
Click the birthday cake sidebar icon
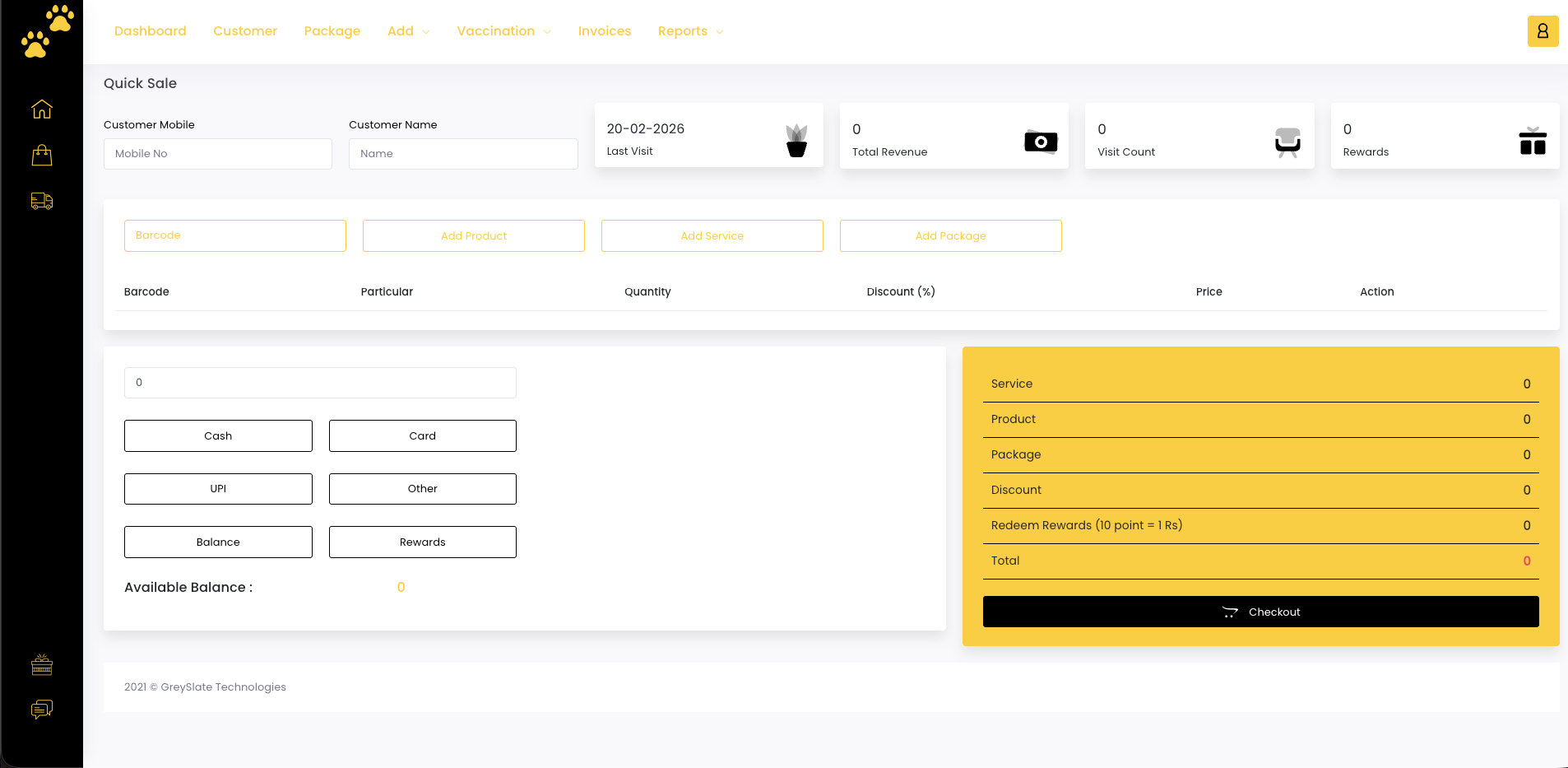[42, 664]
